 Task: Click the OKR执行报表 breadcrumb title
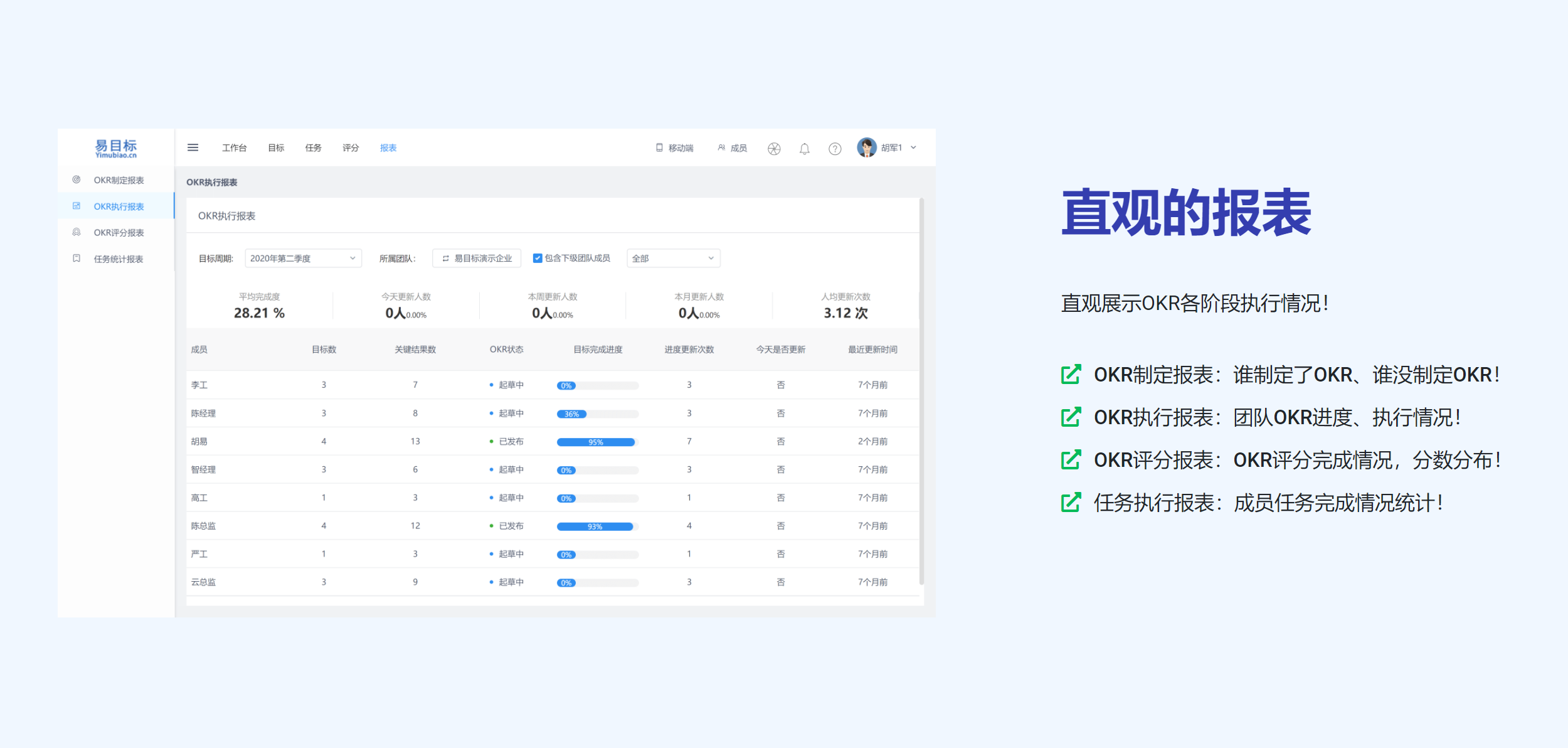[212, 183]
